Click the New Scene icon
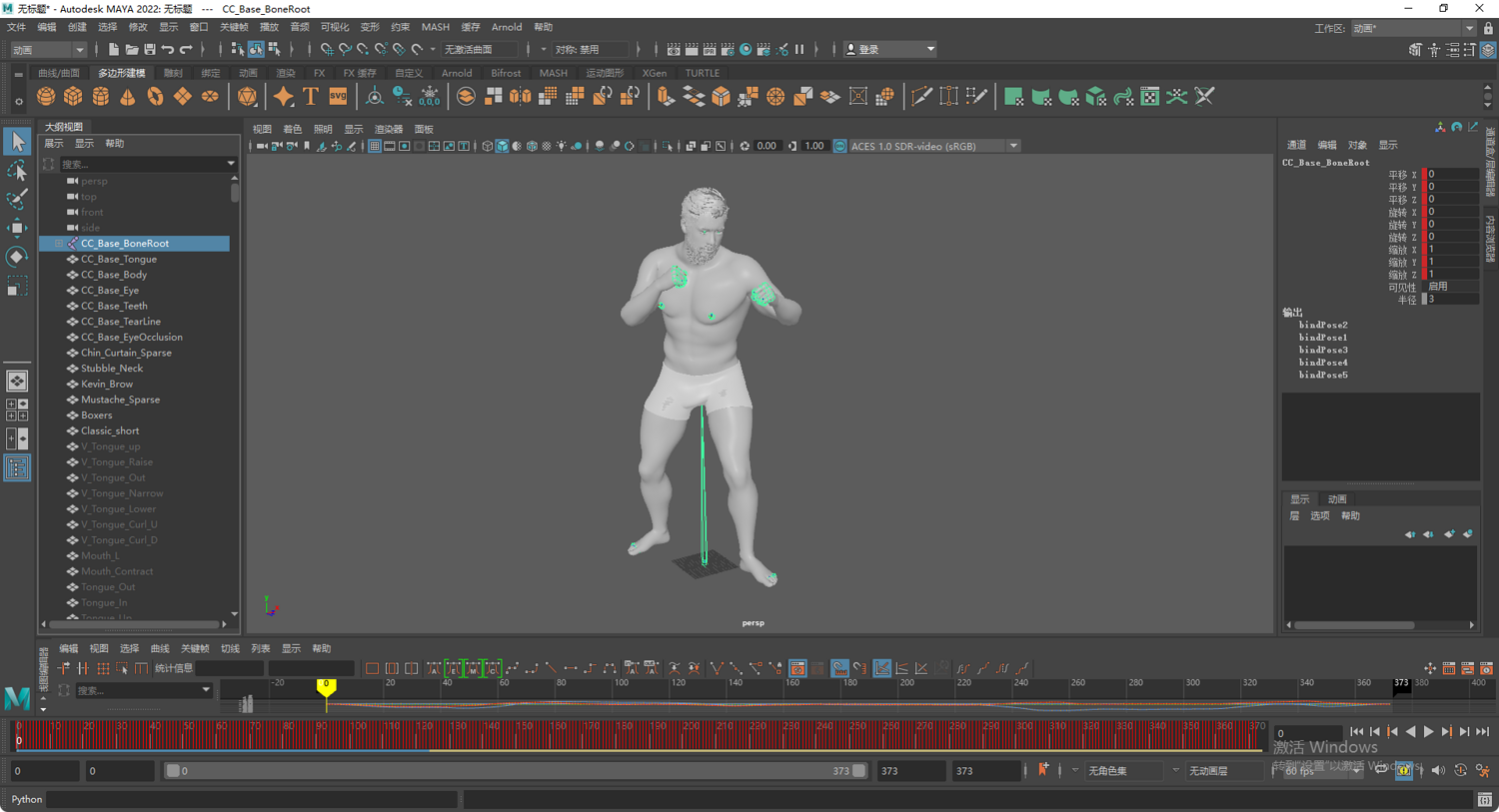 (113, 49)
